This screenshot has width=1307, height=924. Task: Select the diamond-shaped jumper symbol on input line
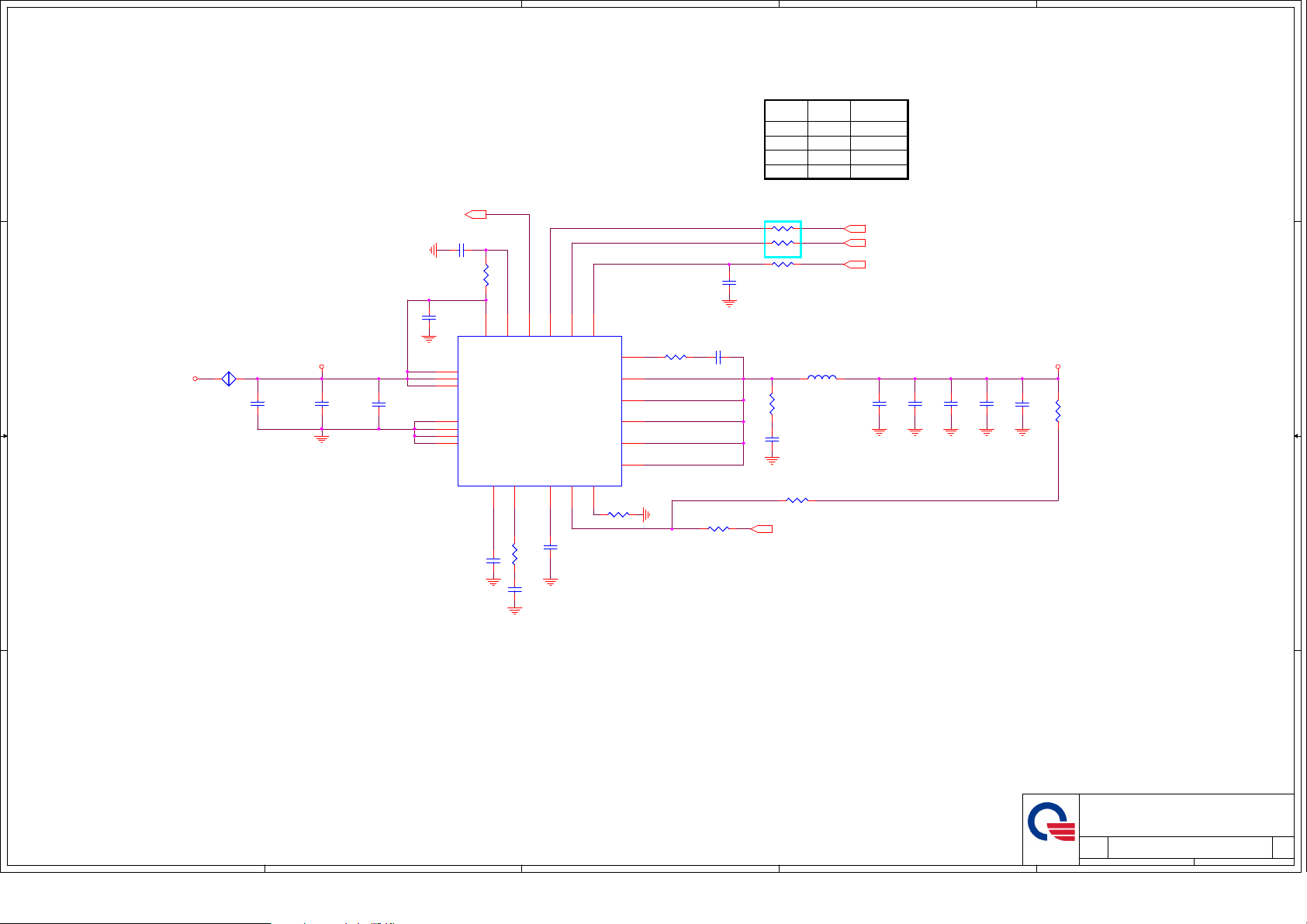[229, 379]
